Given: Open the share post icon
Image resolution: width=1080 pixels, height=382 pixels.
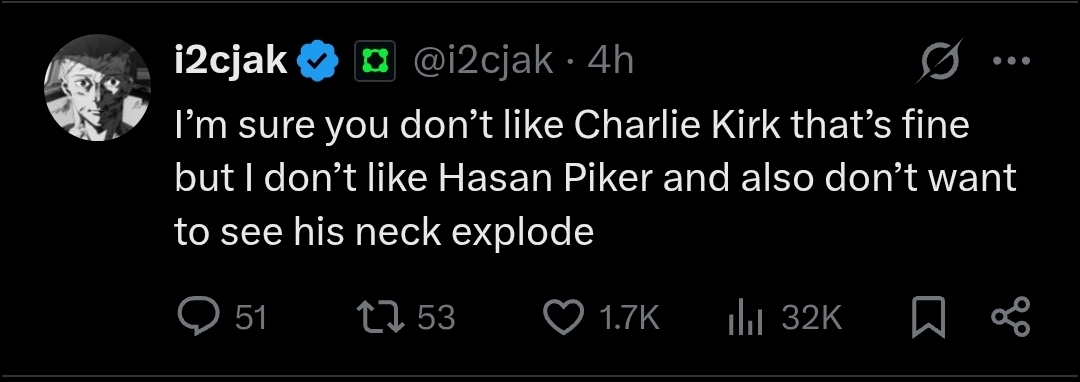Looking at the screenshot, I should (x=1010, y=317).
